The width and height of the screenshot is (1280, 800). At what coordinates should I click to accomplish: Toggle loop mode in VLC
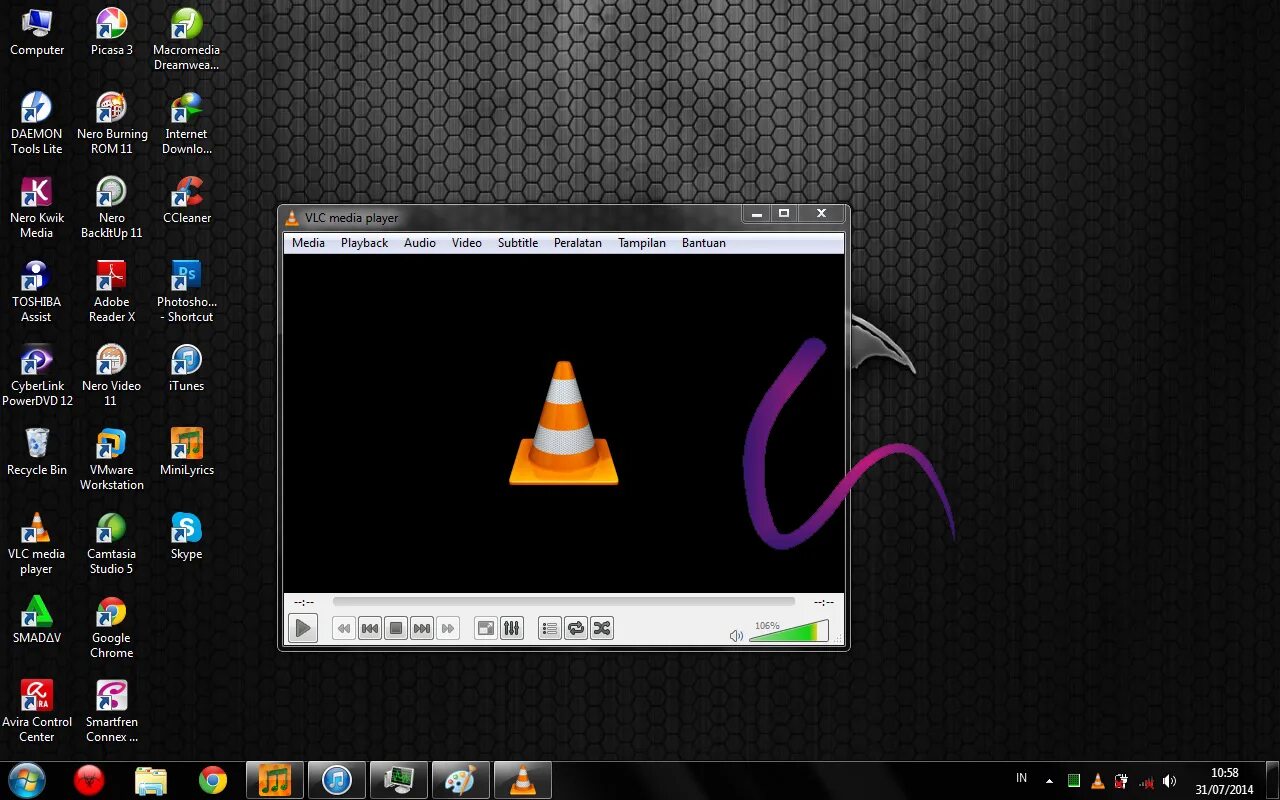(x=575, y=628)
